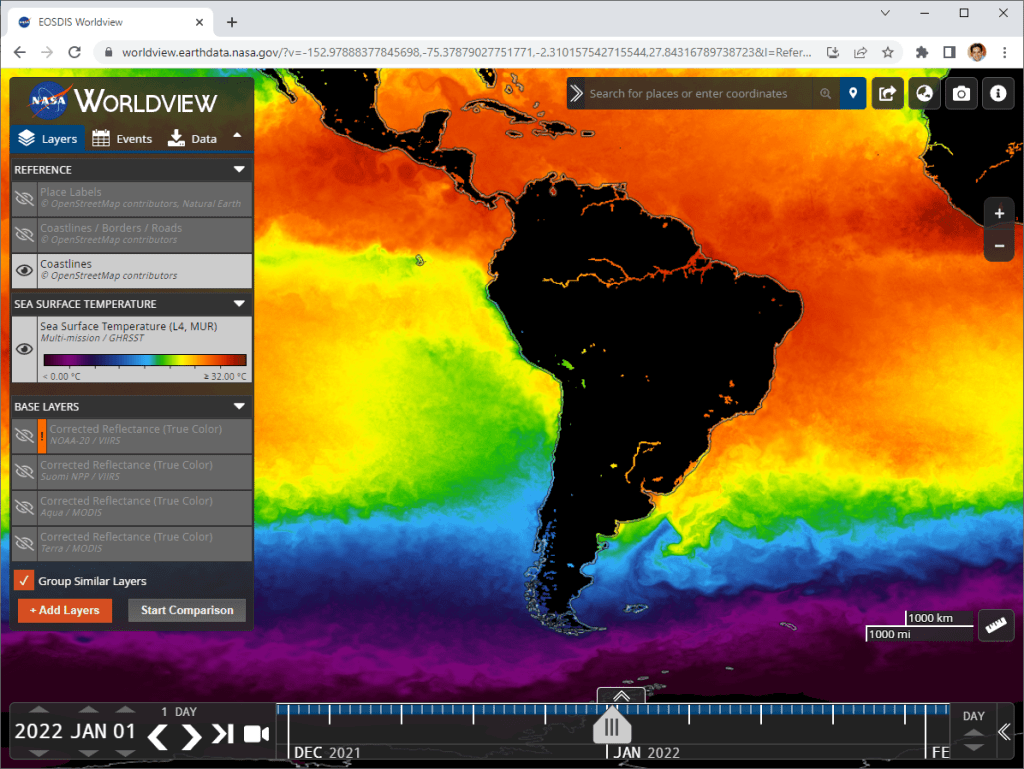Click the browser share page icon
The width and height of the screenshot is (1024, 769).
click(x=860, y=52)
